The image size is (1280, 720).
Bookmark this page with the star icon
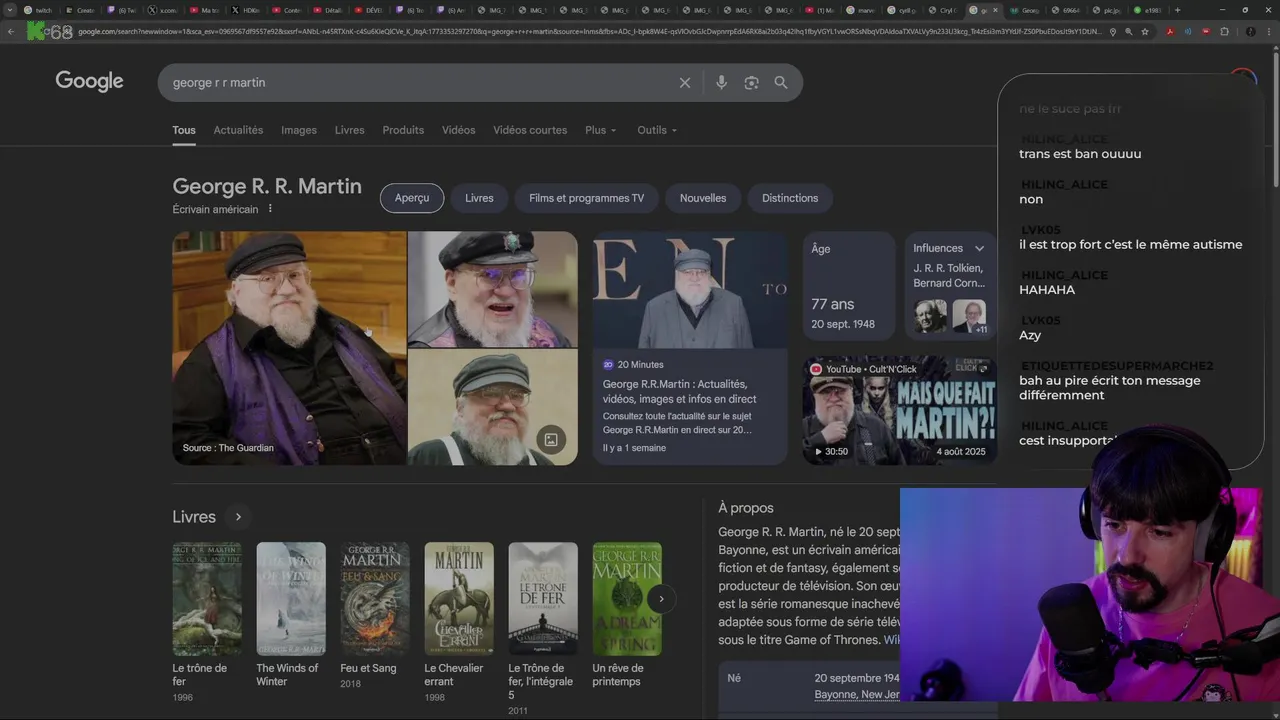point(1145,31)
